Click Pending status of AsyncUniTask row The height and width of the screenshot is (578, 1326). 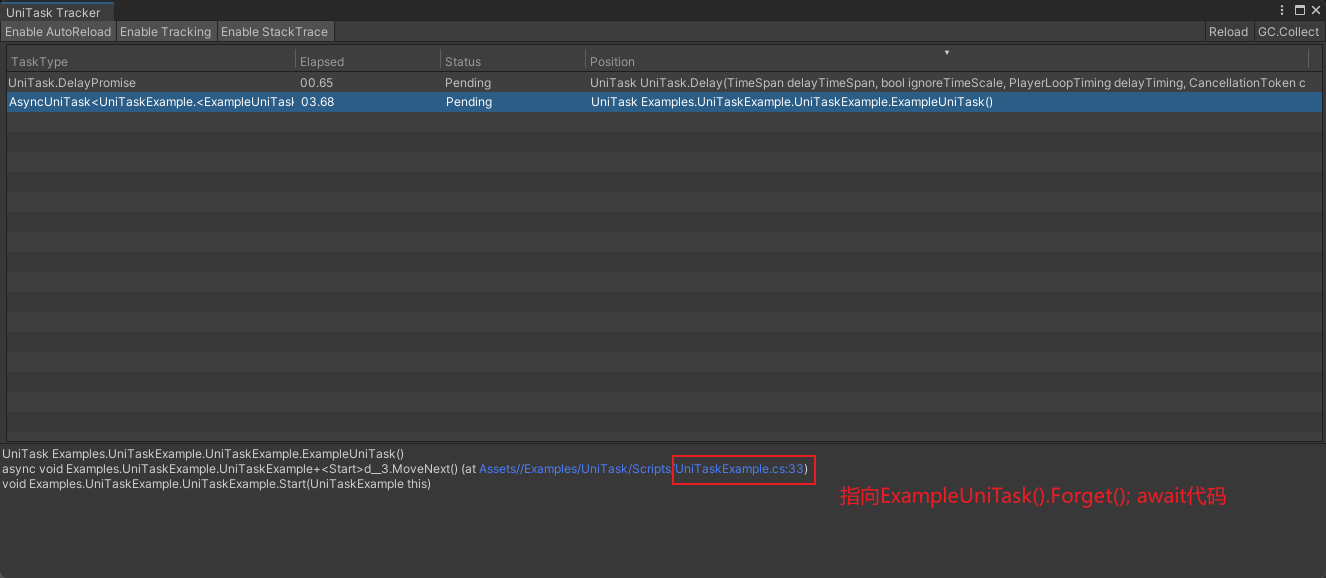468,102
